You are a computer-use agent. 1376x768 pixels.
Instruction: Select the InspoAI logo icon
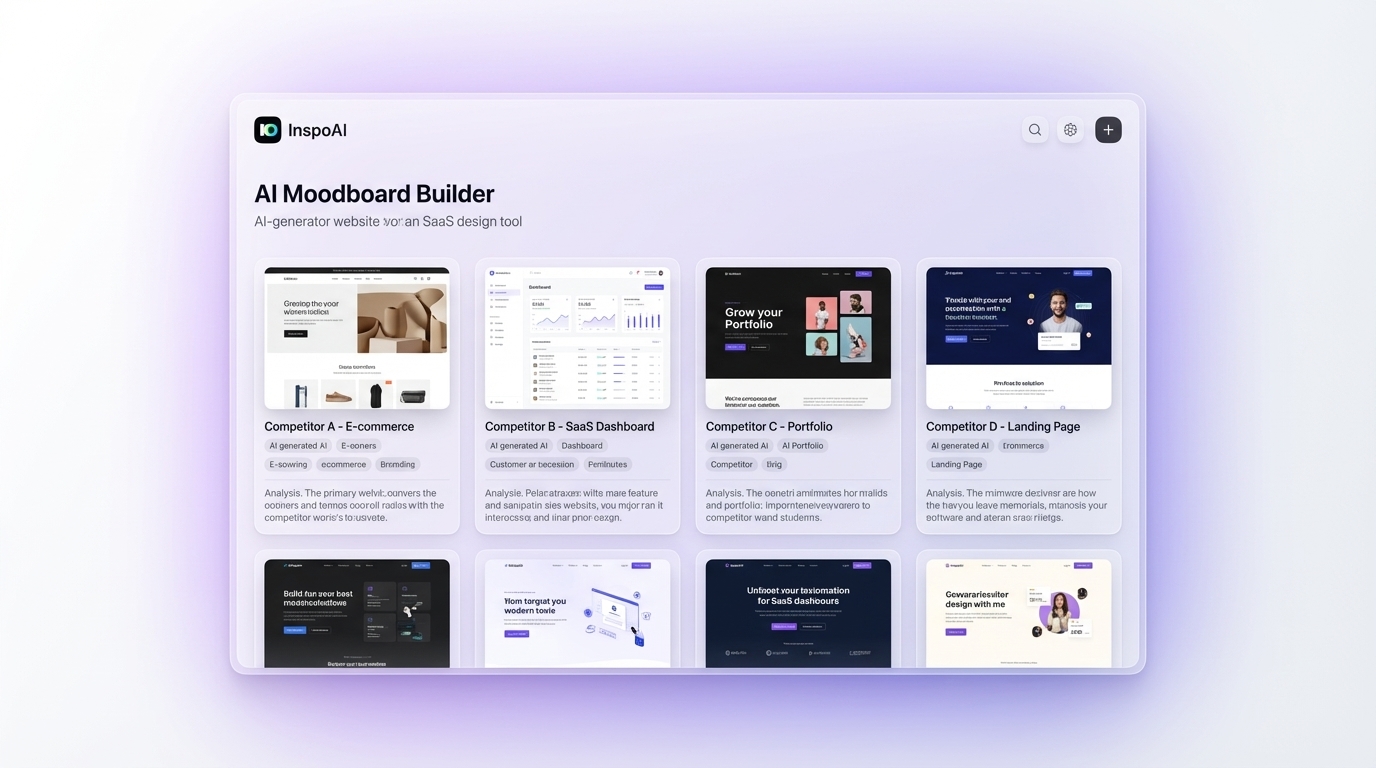click(x=267, y=129)
